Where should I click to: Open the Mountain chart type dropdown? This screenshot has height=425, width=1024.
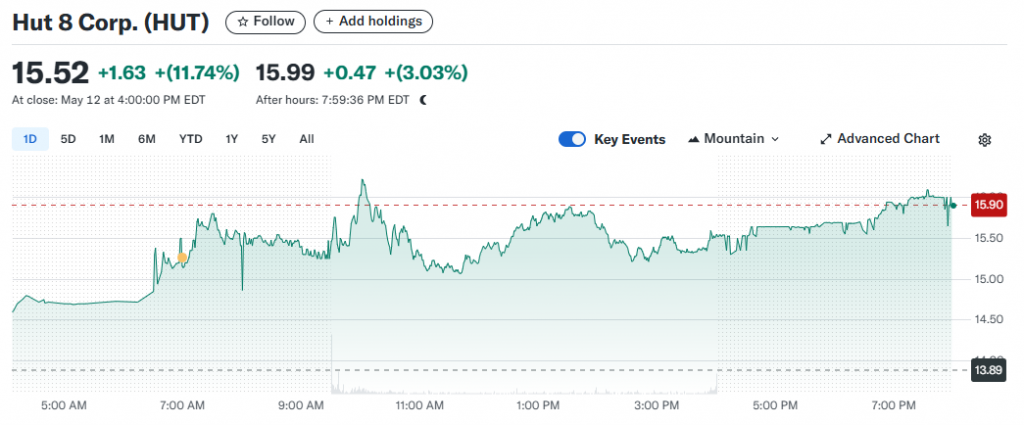[x=734, y=139]
